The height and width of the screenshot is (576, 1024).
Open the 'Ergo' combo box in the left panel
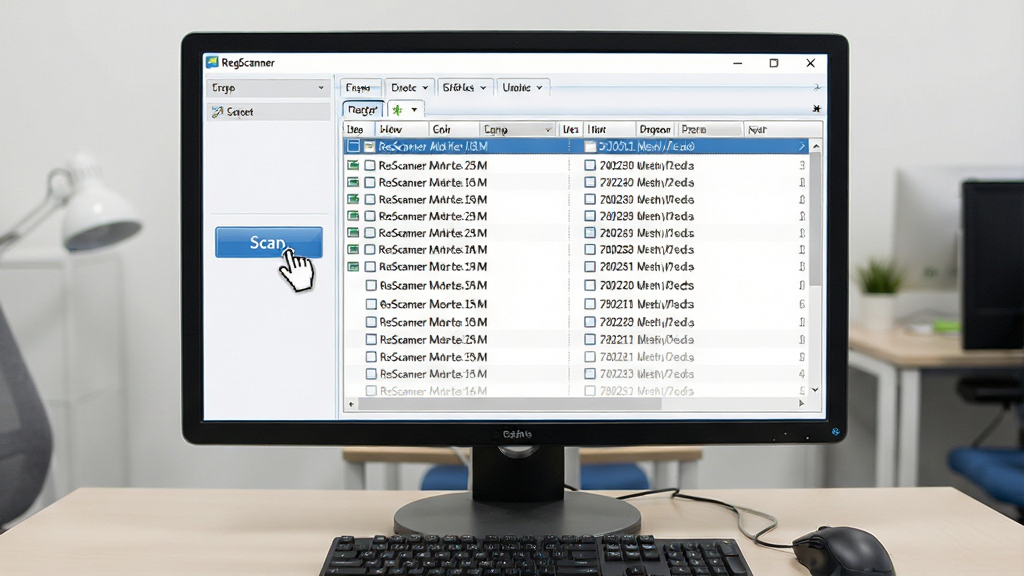click(x=268, y=88)
